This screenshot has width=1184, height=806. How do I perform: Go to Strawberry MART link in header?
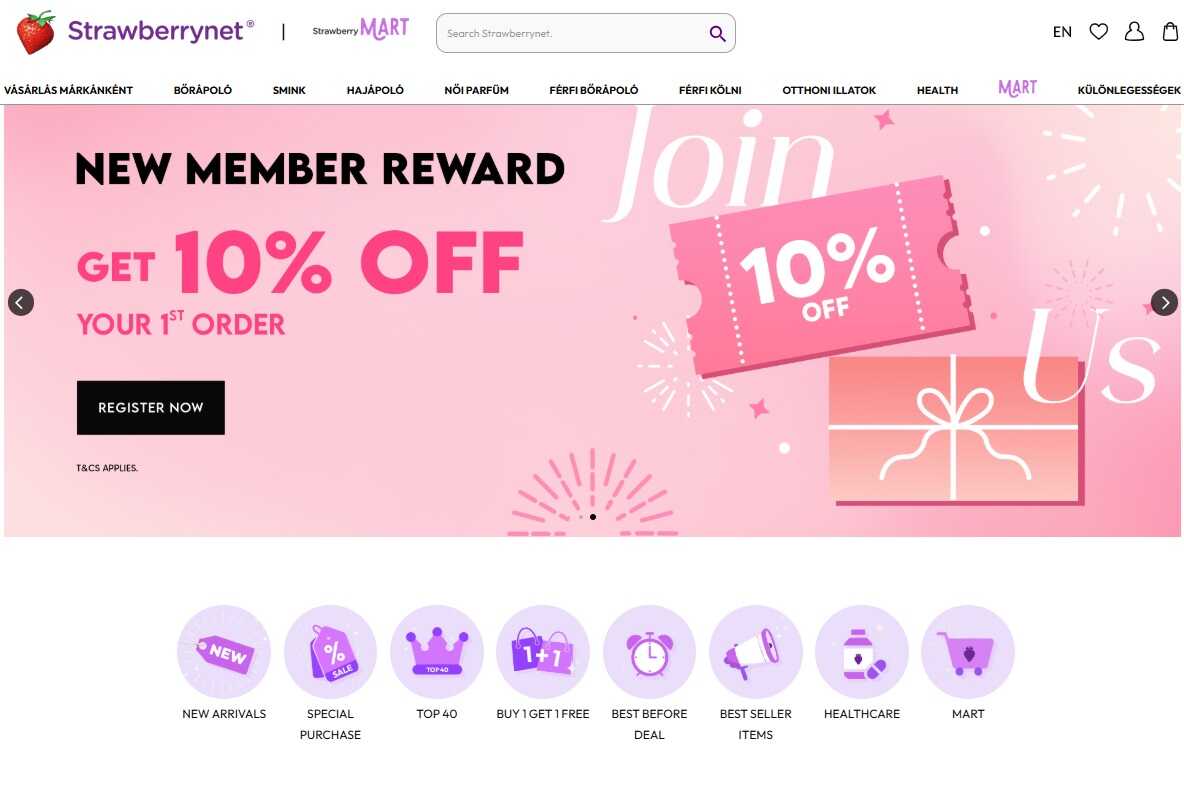pos(360,29)
